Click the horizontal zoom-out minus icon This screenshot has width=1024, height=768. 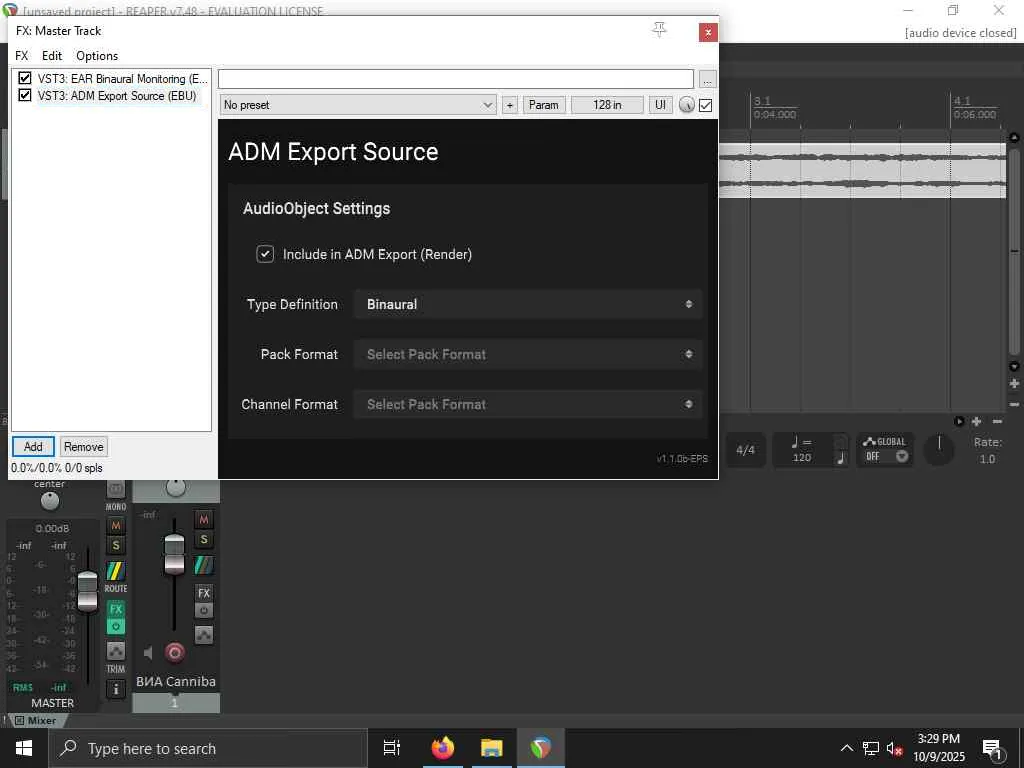[997, 422]
